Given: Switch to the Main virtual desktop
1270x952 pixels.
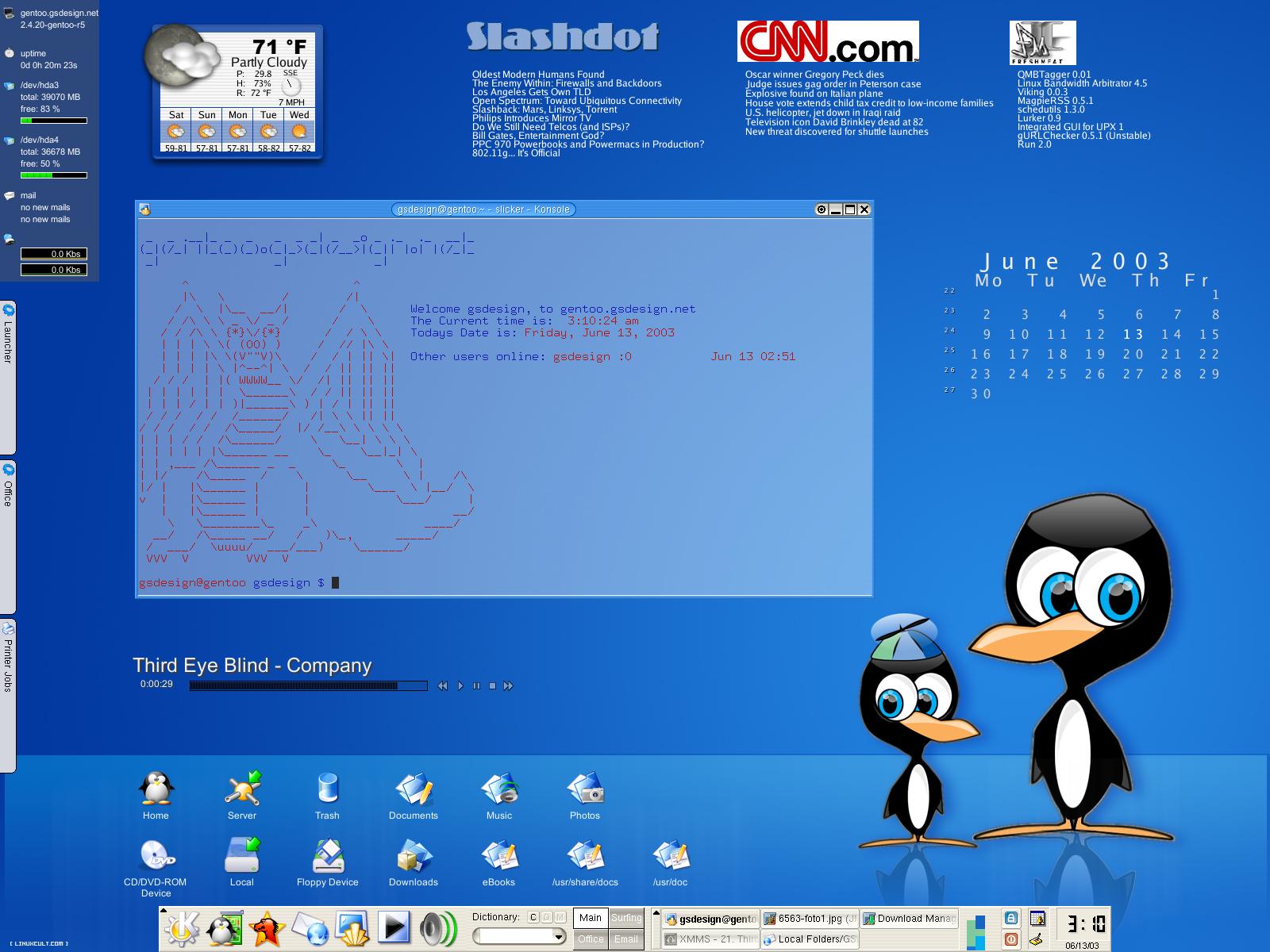Looking at the screenshot, I should [x=591, y=918].
